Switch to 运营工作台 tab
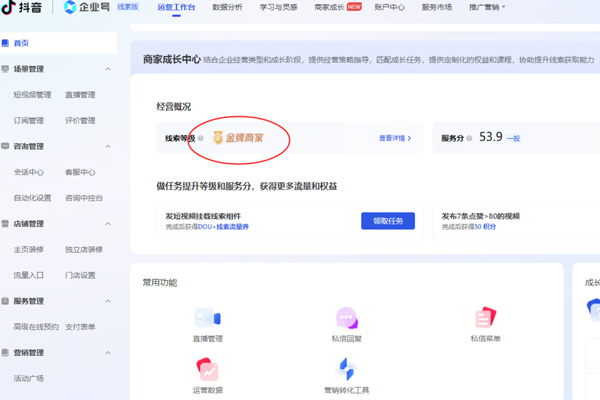 [176, 7]
